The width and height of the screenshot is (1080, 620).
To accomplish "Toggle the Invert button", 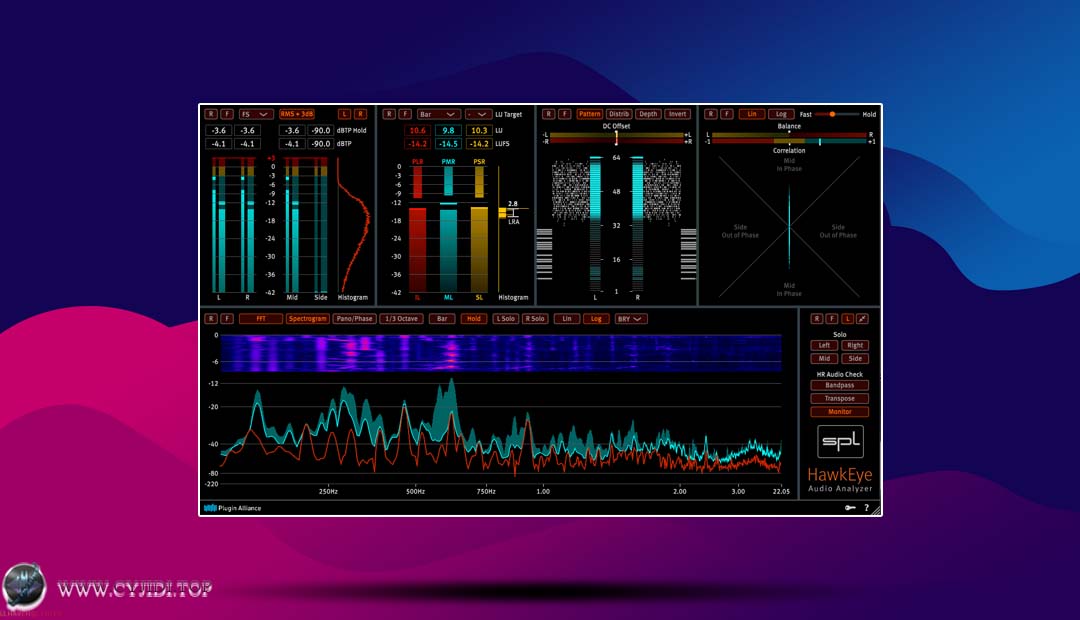I will coord(677,114).
